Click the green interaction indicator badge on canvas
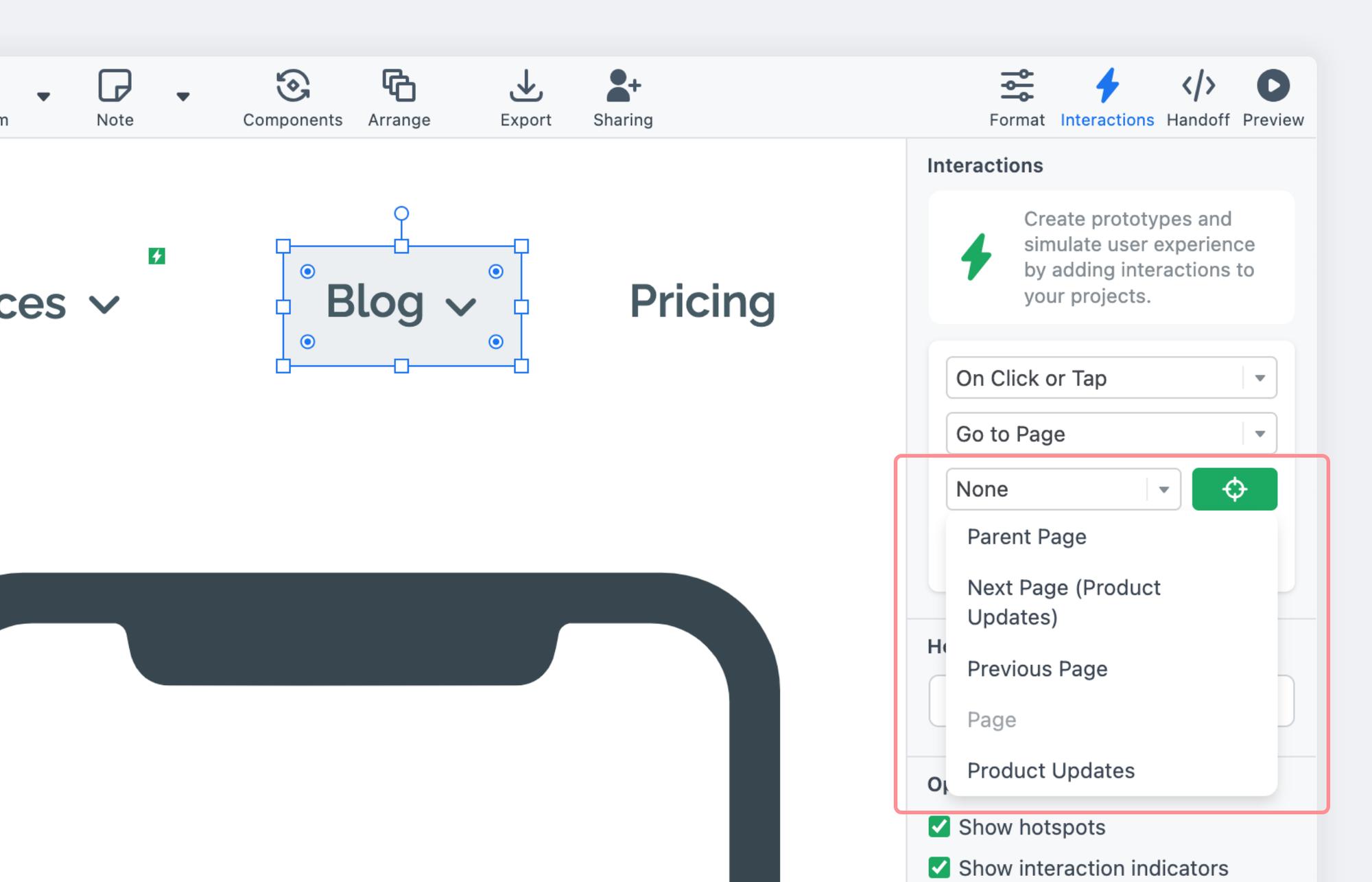 [x=157, y=256]
